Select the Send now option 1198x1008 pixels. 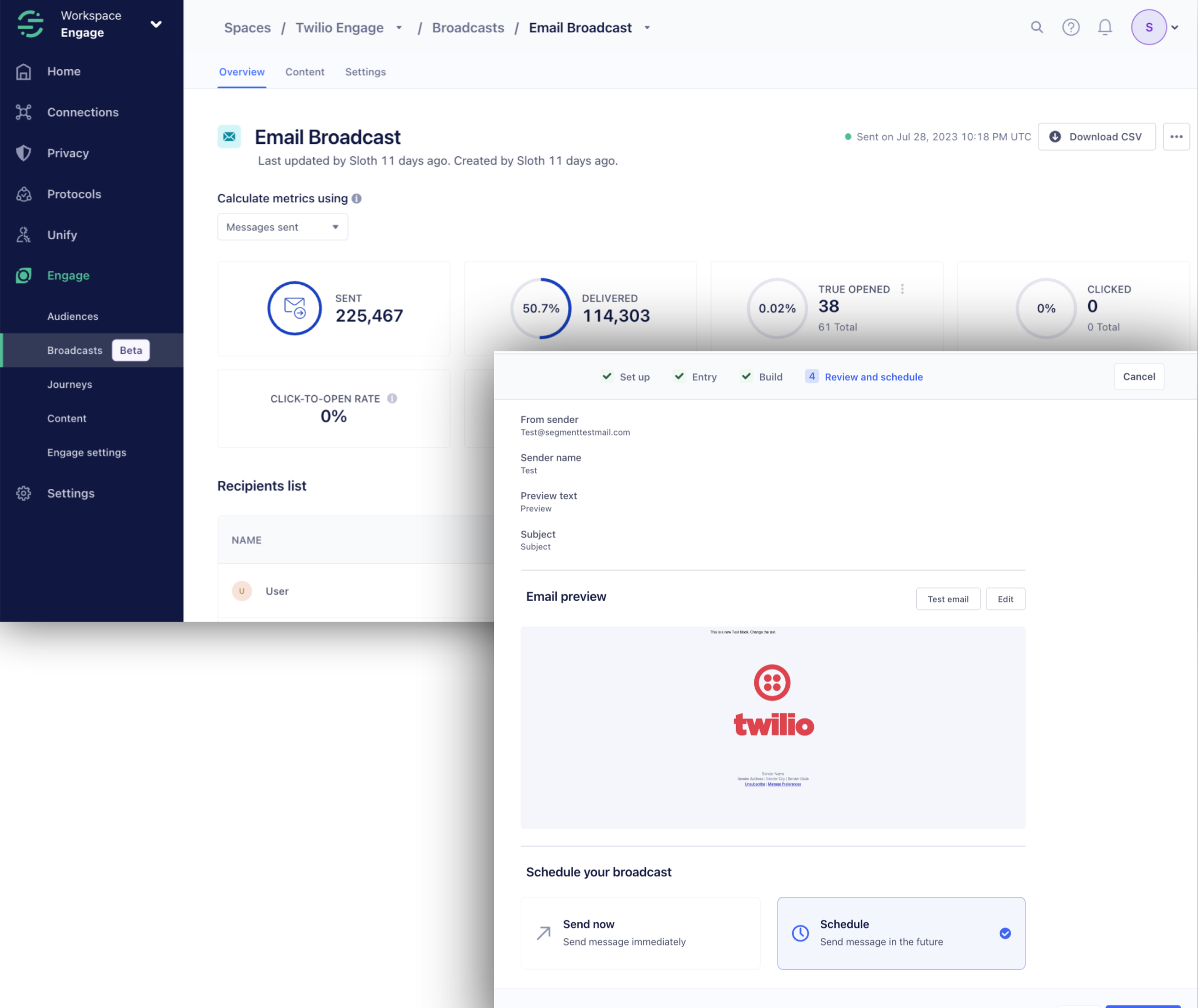640,933
